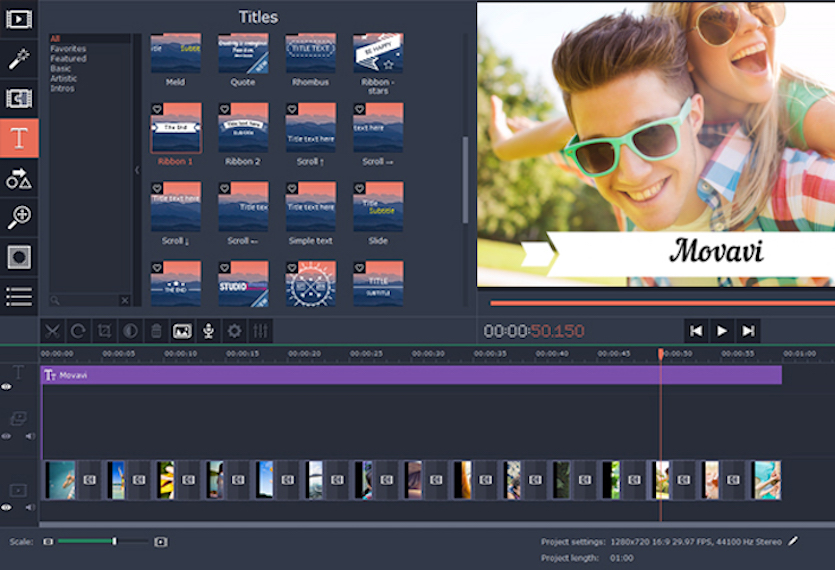The image size is (835, 570).
Task: Toggle visibility of the main video track
Action: 6,507
